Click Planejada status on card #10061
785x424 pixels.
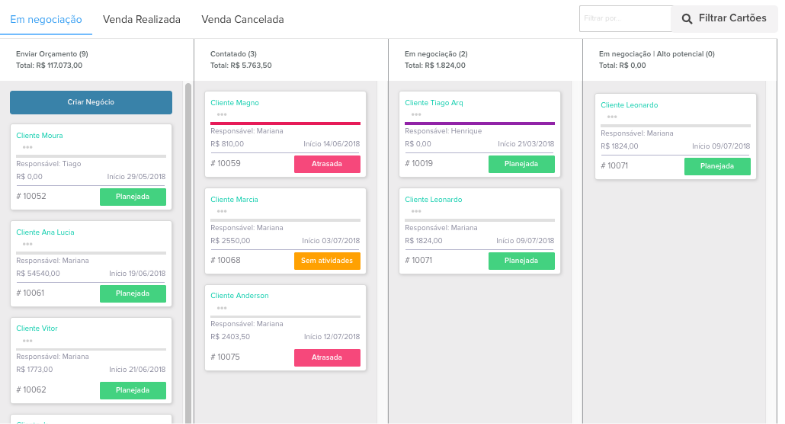133,293
